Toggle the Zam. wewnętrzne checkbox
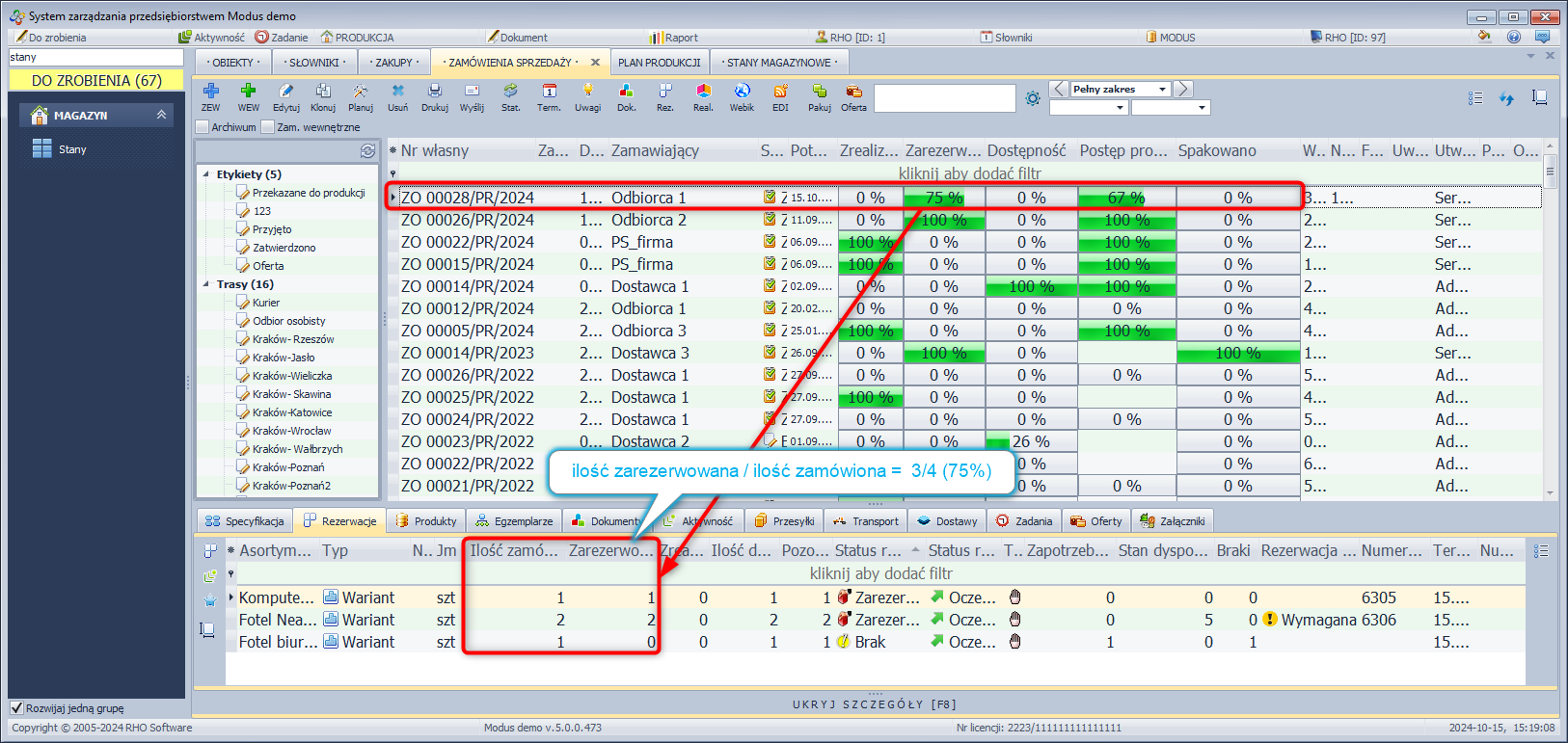This screenshot has width=1568, height=743. coord(268,127)
